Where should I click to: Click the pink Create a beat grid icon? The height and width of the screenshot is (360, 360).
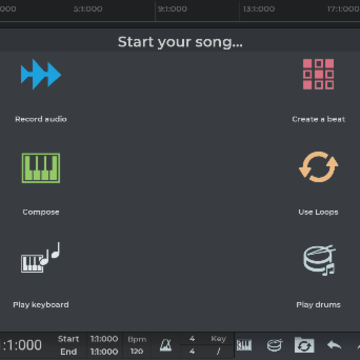tap(318, 74)
